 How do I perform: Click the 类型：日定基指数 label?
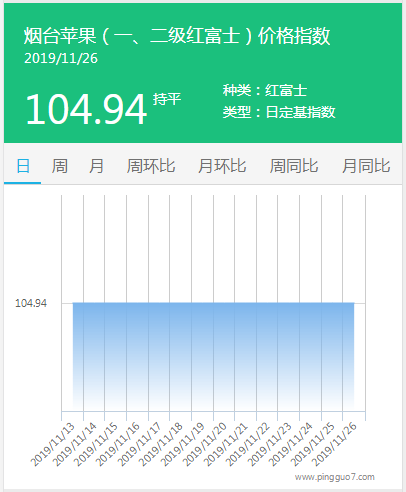[279, 112]
